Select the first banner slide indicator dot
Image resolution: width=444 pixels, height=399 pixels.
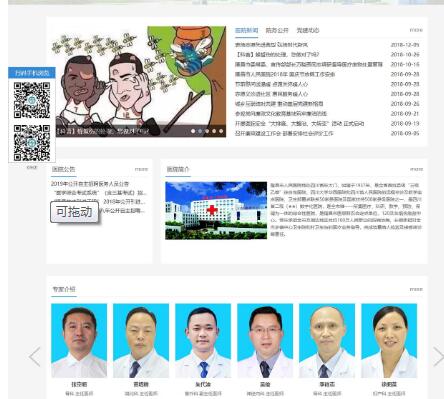(193, 131)
